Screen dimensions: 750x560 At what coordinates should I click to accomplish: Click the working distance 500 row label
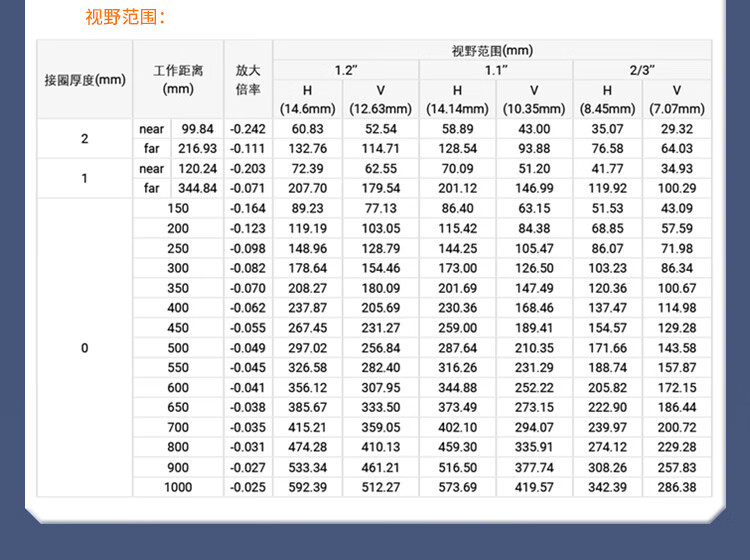178,348
